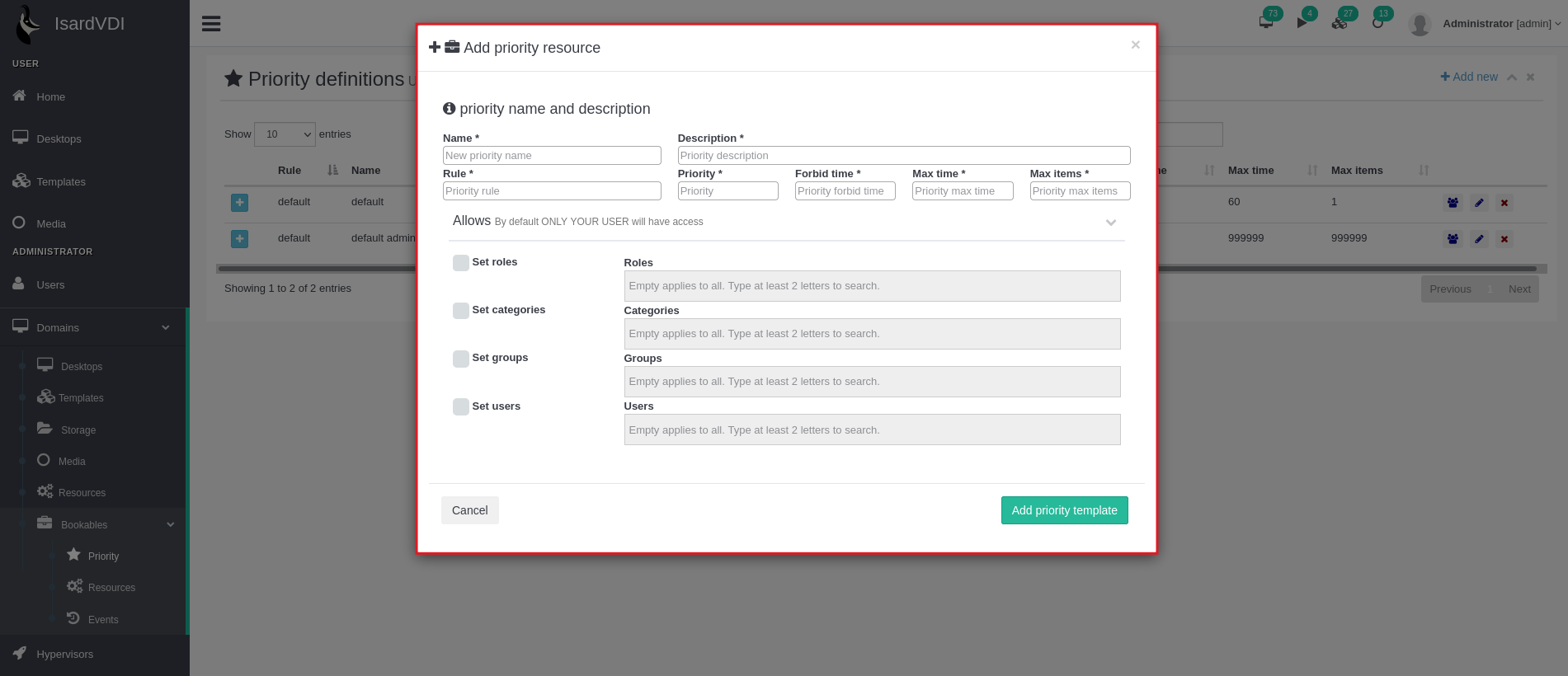Go to Priority under Bookables
Screen dimensions: 1568x676
103,556
